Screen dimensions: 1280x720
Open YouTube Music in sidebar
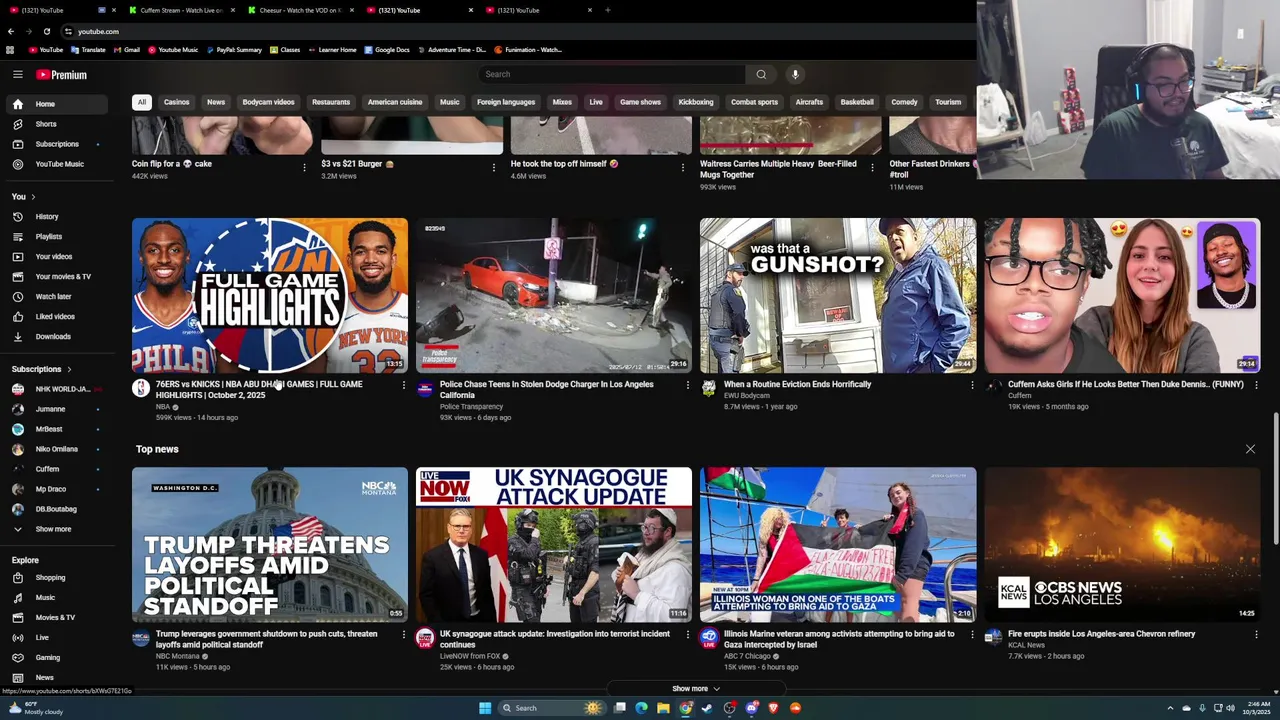point(59,164)
